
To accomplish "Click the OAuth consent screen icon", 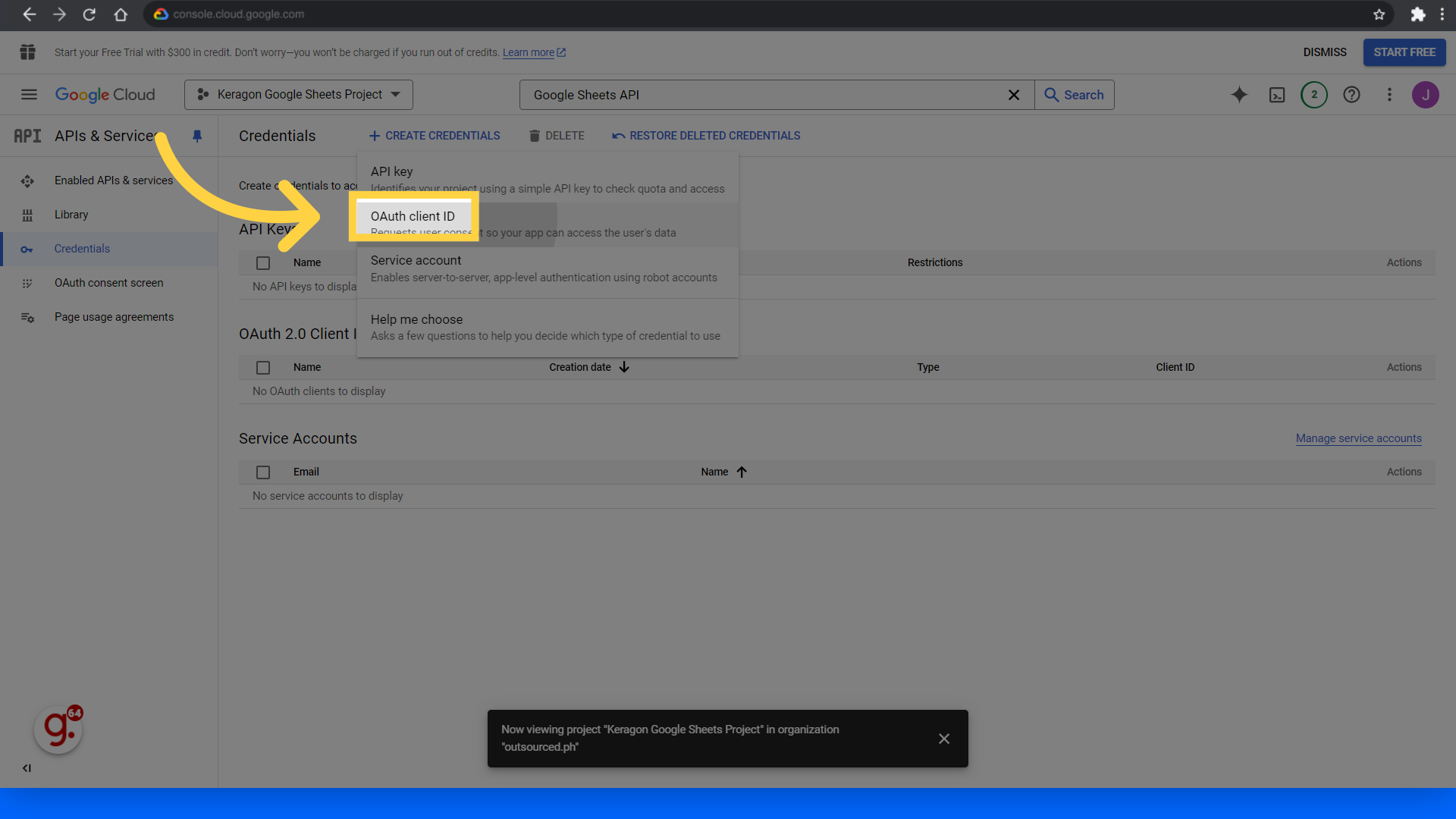I will pyautogui.click(x=27, y=284).
